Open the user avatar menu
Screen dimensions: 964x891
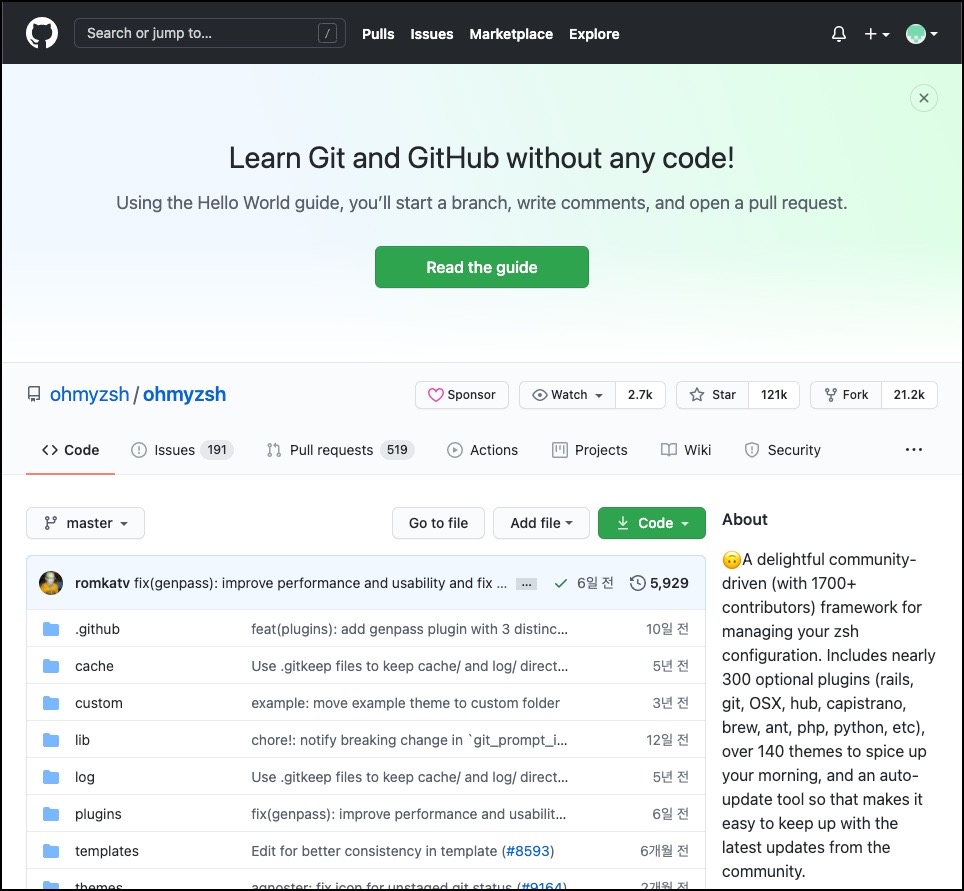[x=921, y=34]
